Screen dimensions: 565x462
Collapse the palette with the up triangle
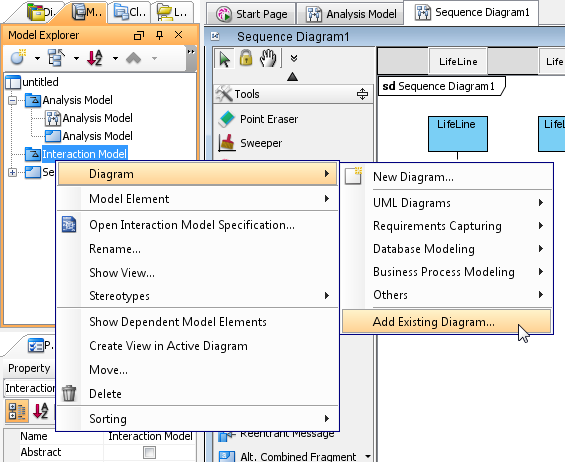point(292,76)
